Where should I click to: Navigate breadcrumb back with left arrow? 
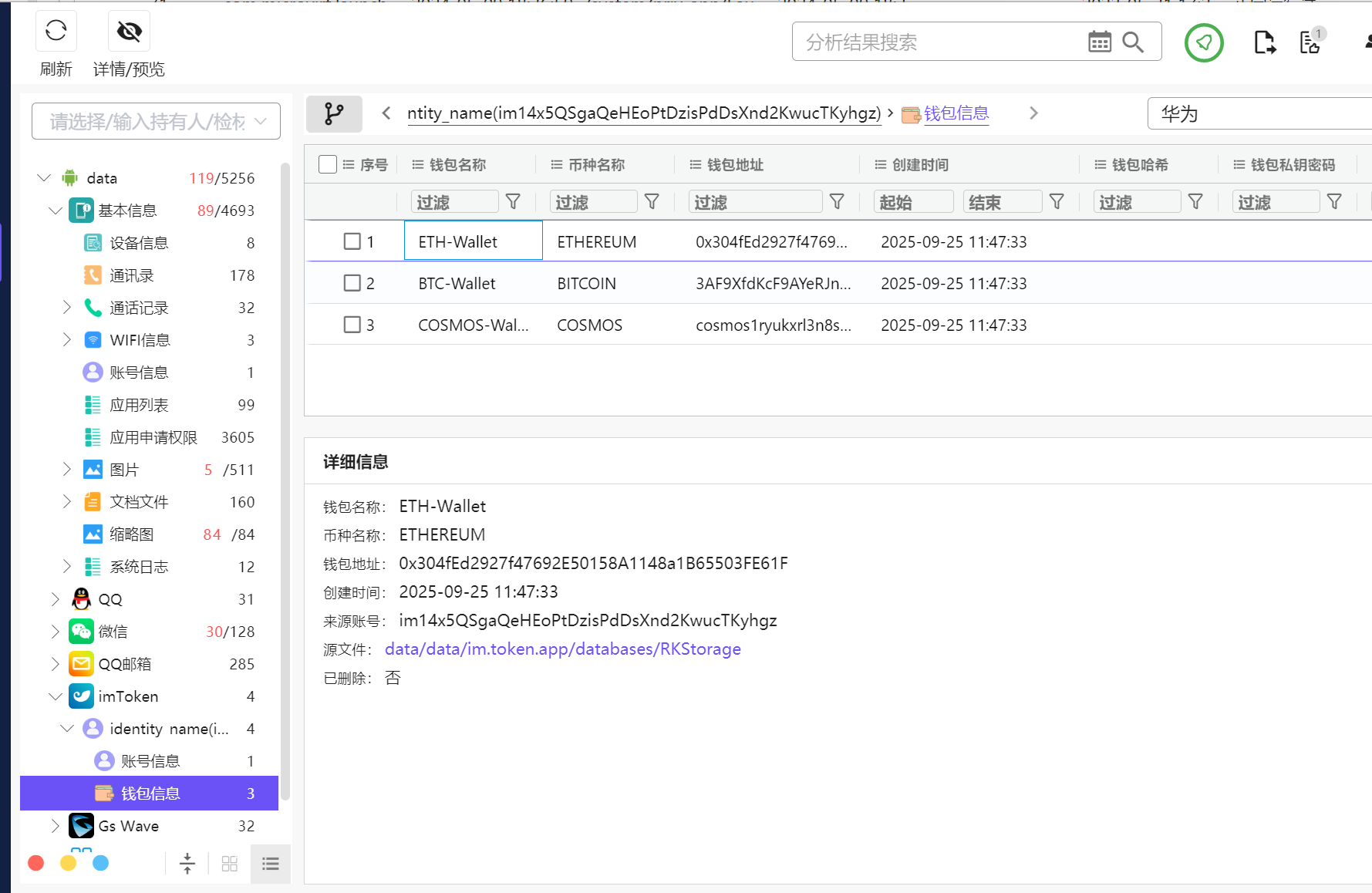click(x=386, y=113)
